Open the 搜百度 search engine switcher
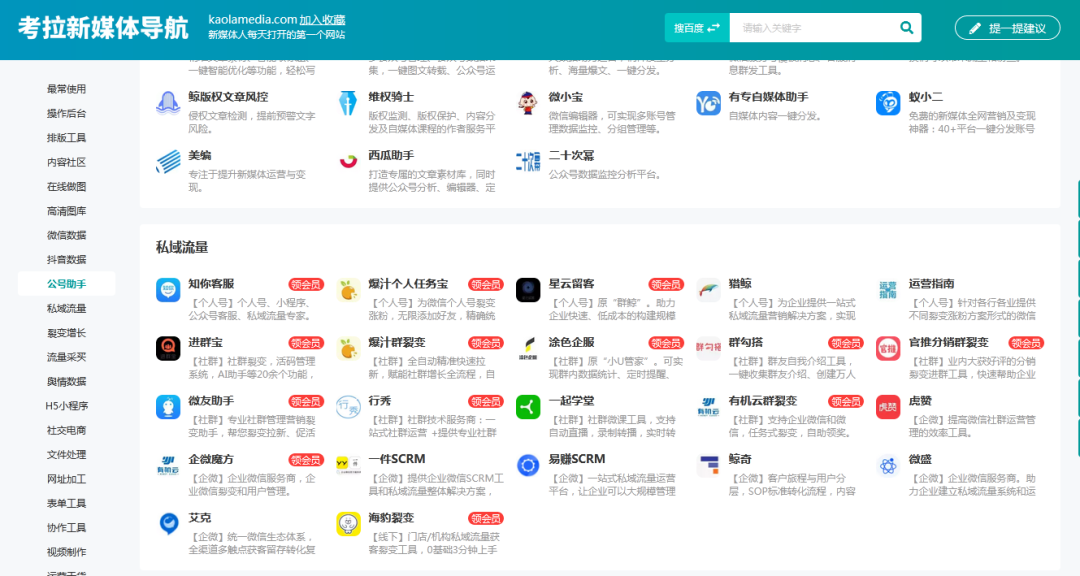 (x=697, y=28)
